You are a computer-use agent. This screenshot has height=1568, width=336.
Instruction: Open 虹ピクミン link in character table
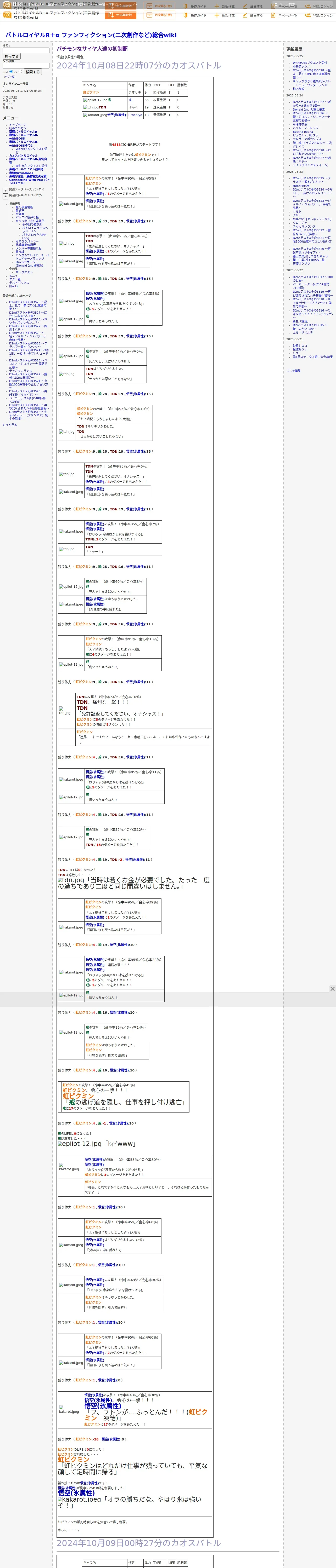click(92, 93)
